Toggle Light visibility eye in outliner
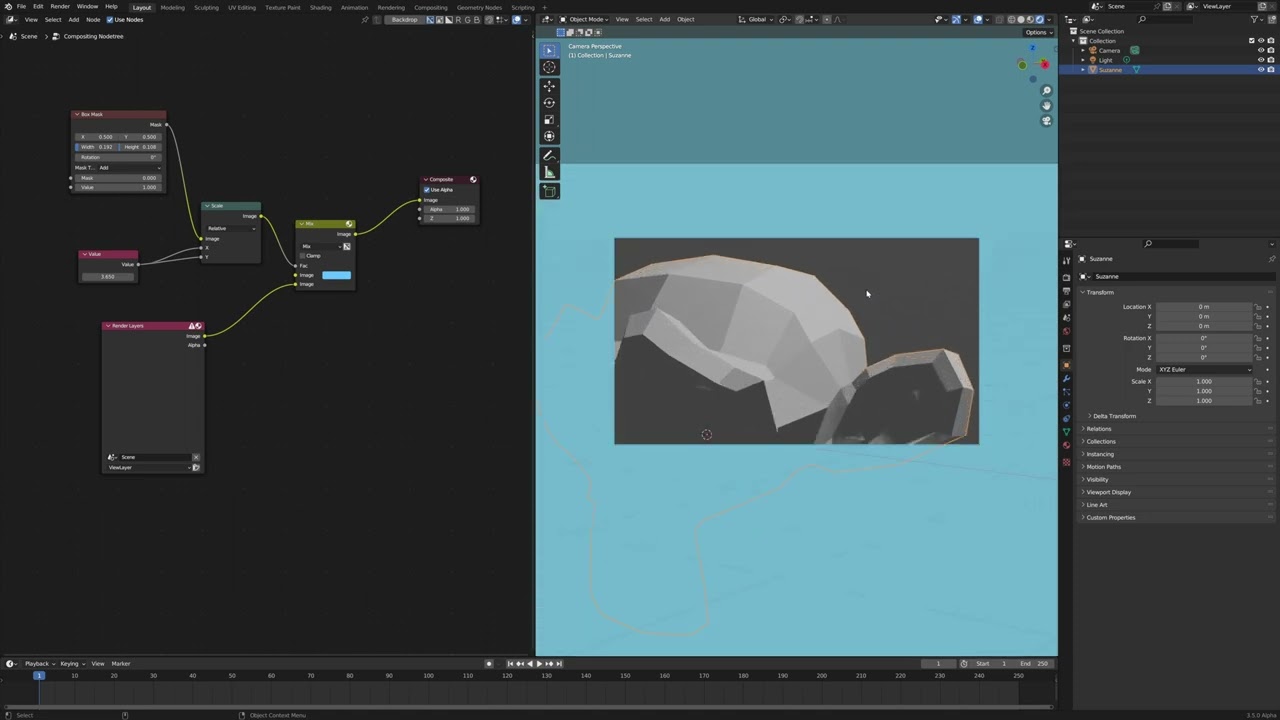This screenshot has height=720, width=1280. pos(1260,60)
